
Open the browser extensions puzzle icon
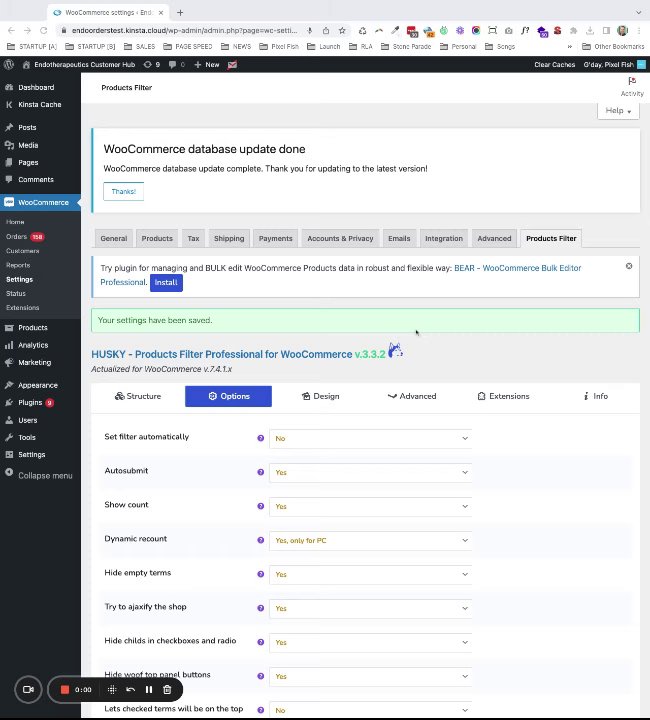(x=573, y=31)
